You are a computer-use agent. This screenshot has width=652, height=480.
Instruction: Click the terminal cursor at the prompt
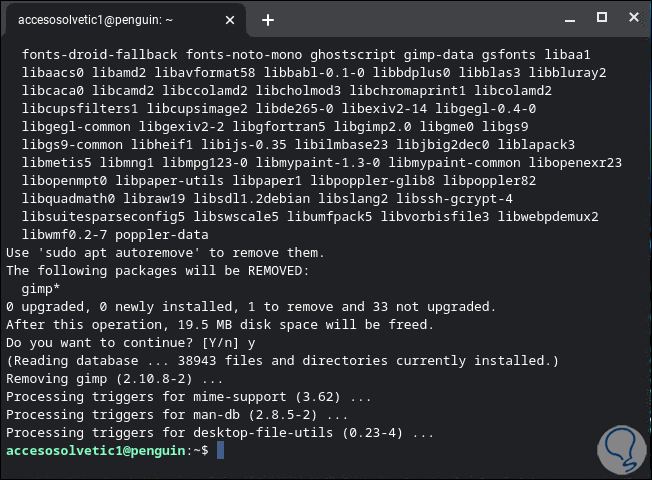(x=221, y=451)
